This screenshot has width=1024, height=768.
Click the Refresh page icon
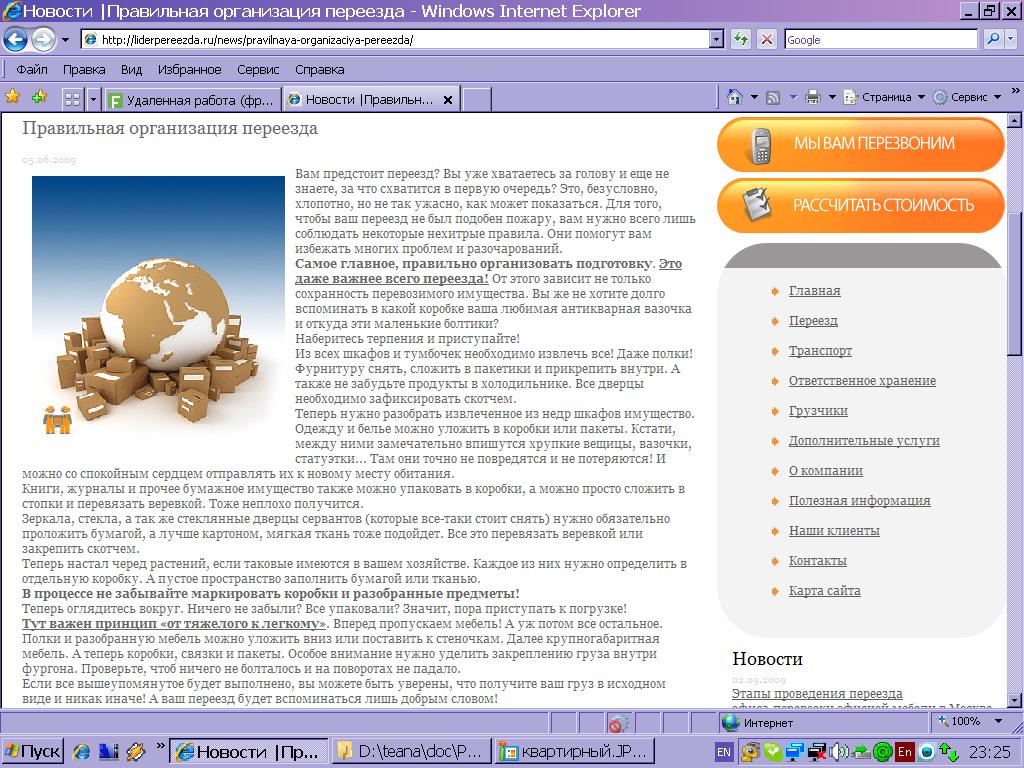coord(740,40)
